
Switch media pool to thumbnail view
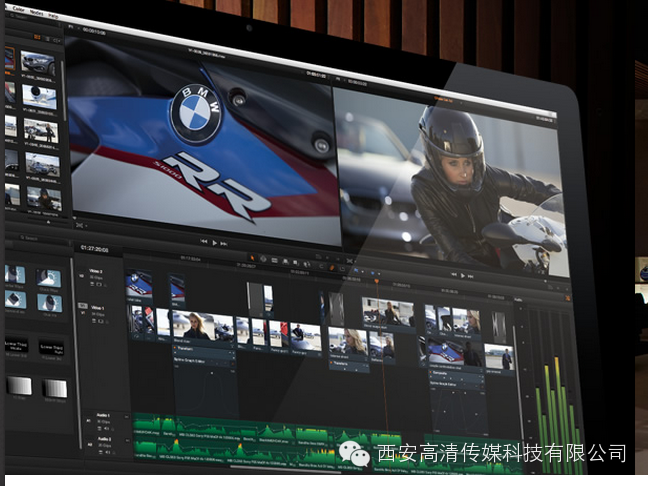coord(37,37)
